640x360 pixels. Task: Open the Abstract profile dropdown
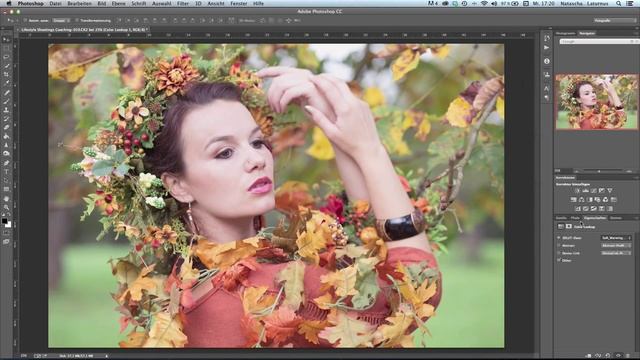click(x=616, y=245)
